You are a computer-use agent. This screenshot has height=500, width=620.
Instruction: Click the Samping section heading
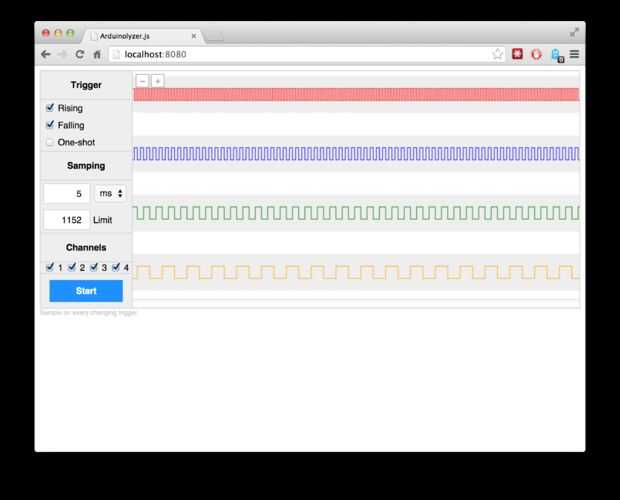click(86, 166)
